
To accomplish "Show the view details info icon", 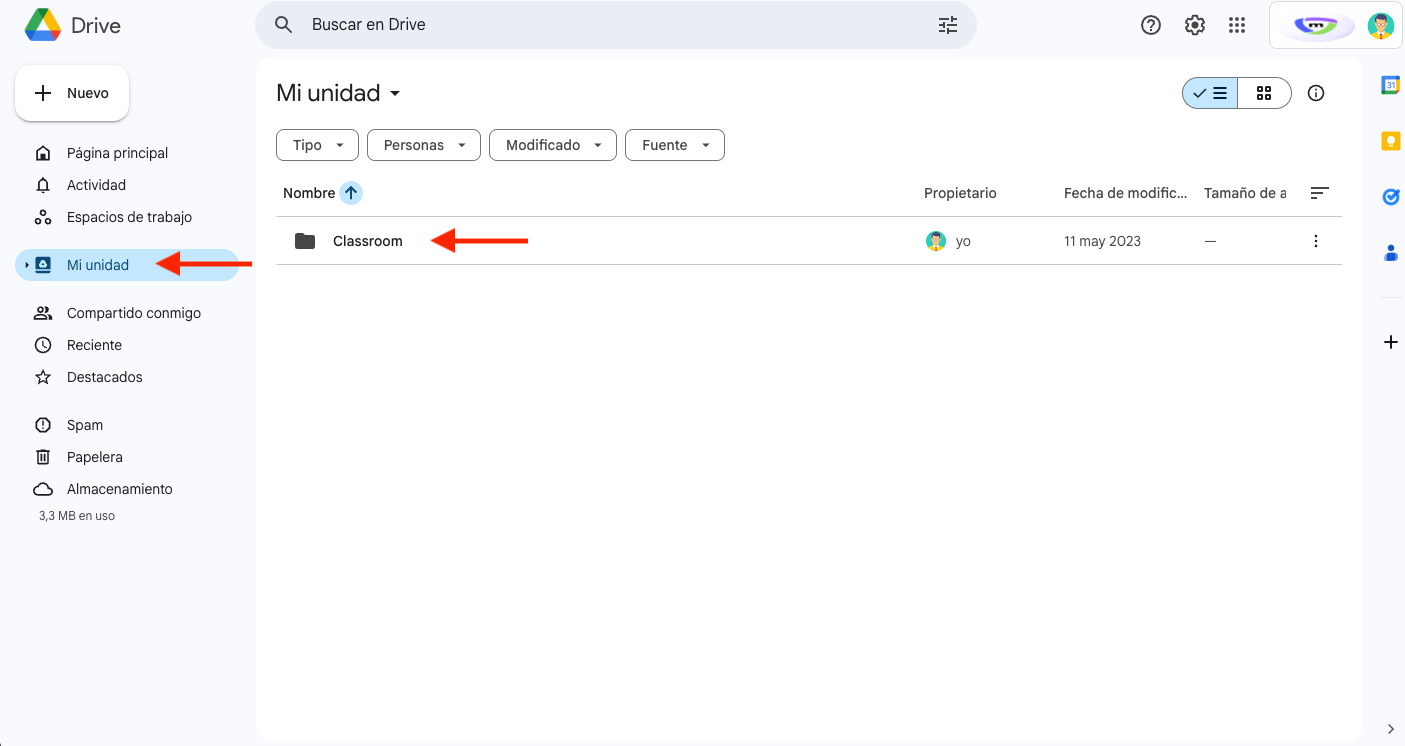I will click(x=1316, y=93).
